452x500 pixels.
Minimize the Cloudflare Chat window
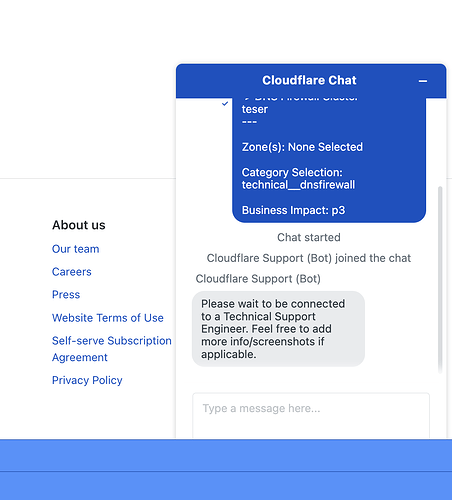coord(423,81)
